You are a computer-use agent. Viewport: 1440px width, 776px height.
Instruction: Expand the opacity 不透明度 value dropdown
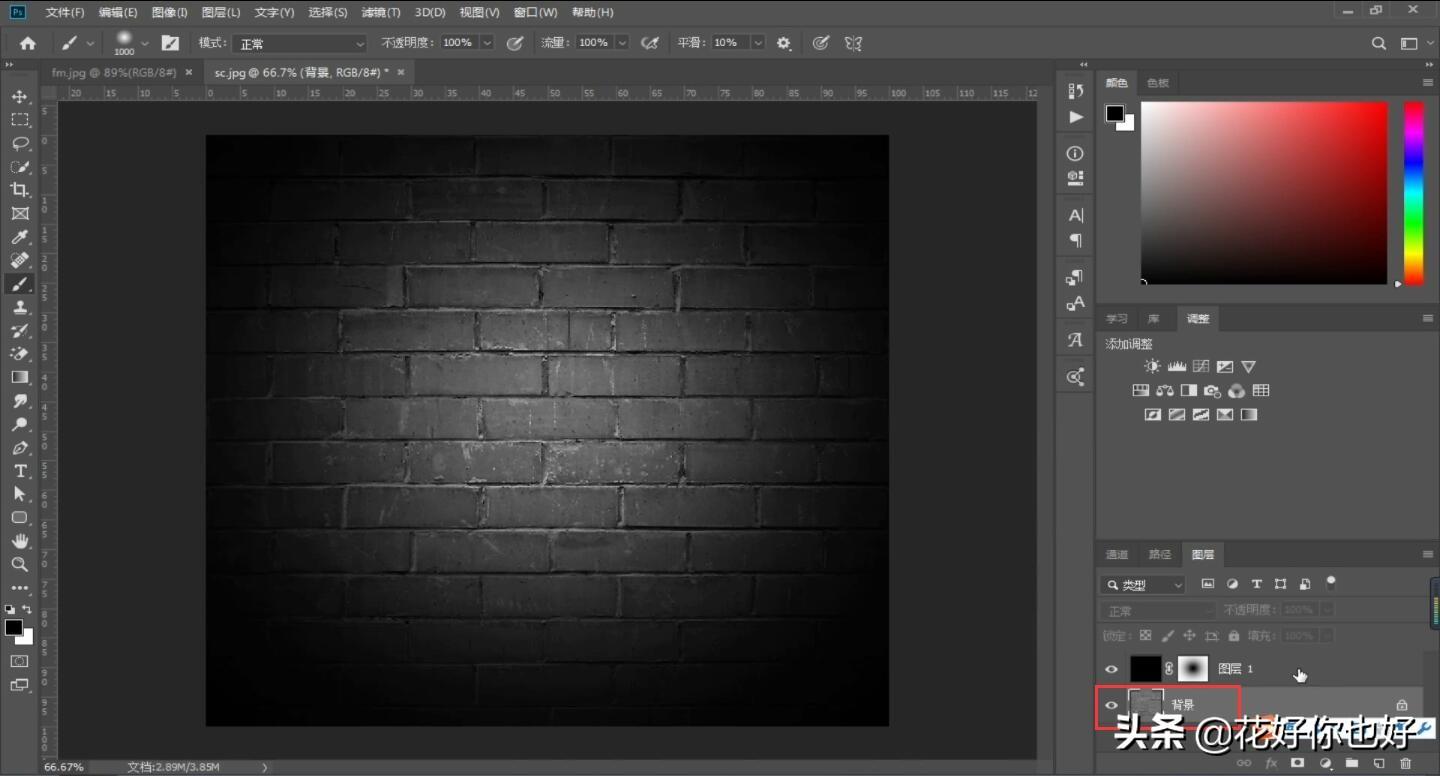[x=487, y=43]
